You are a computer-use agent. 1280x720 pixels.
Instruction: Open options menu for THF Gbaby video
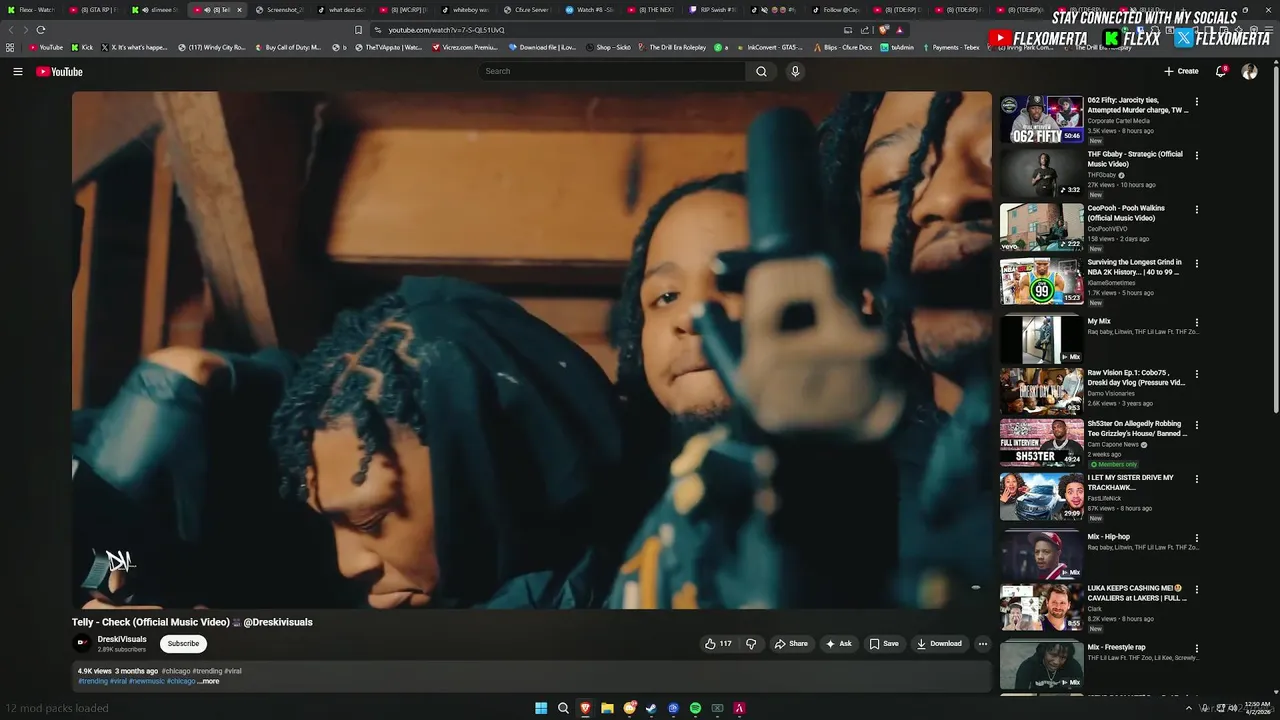pos(1197,156)
